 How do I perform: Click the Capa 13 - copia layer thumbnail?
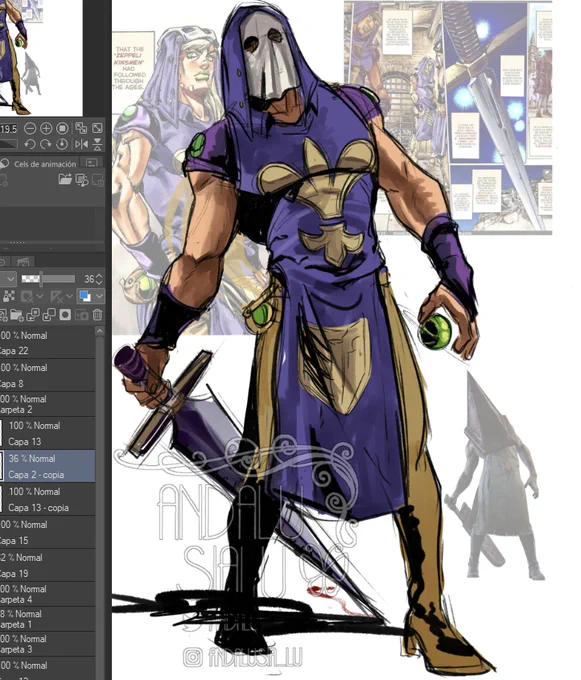click(x=1, y=499)
